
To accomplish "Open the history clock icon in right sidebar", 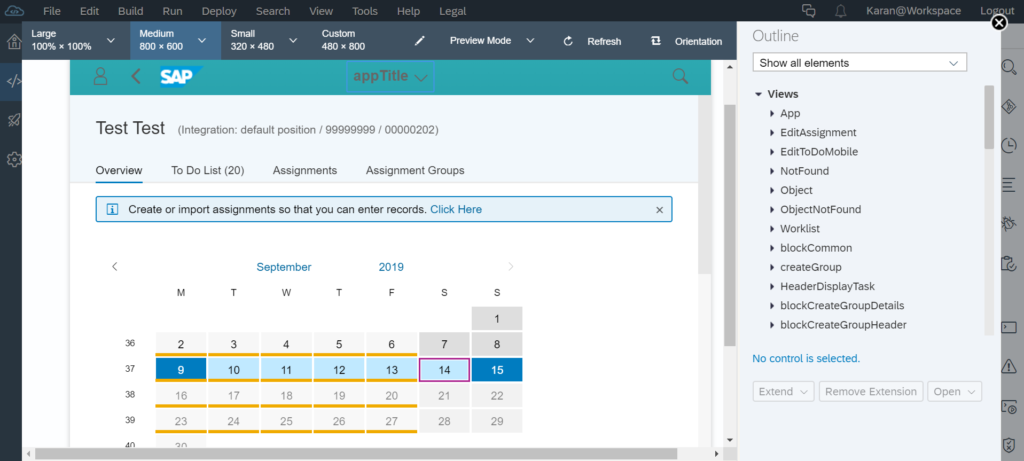I will pos(1009,145).
